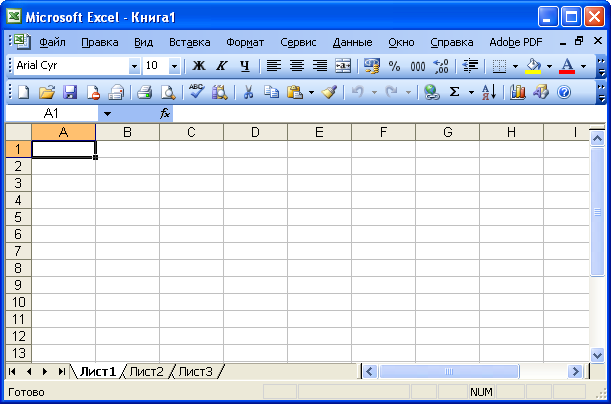Apply borders with the borders icon
This screenshot has height=404, width=611.
pyautogui.click(x=499, y=66)
